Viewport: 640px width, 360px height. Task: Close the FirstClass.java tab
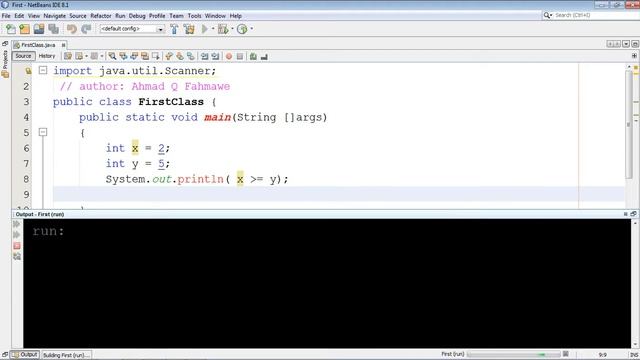coord(63,45)
